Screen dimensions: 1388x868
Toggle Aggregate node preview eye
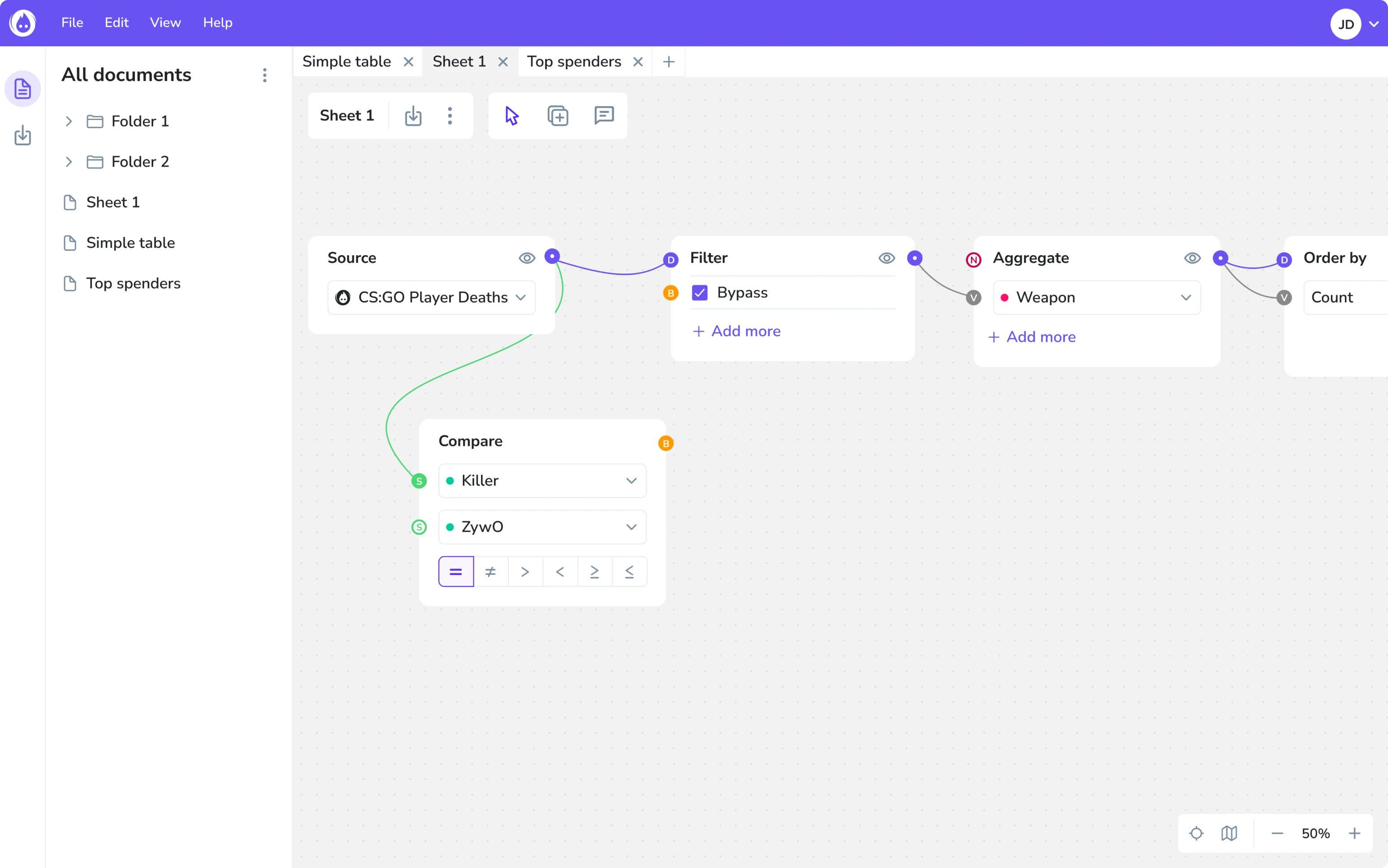pos(1192,258)
